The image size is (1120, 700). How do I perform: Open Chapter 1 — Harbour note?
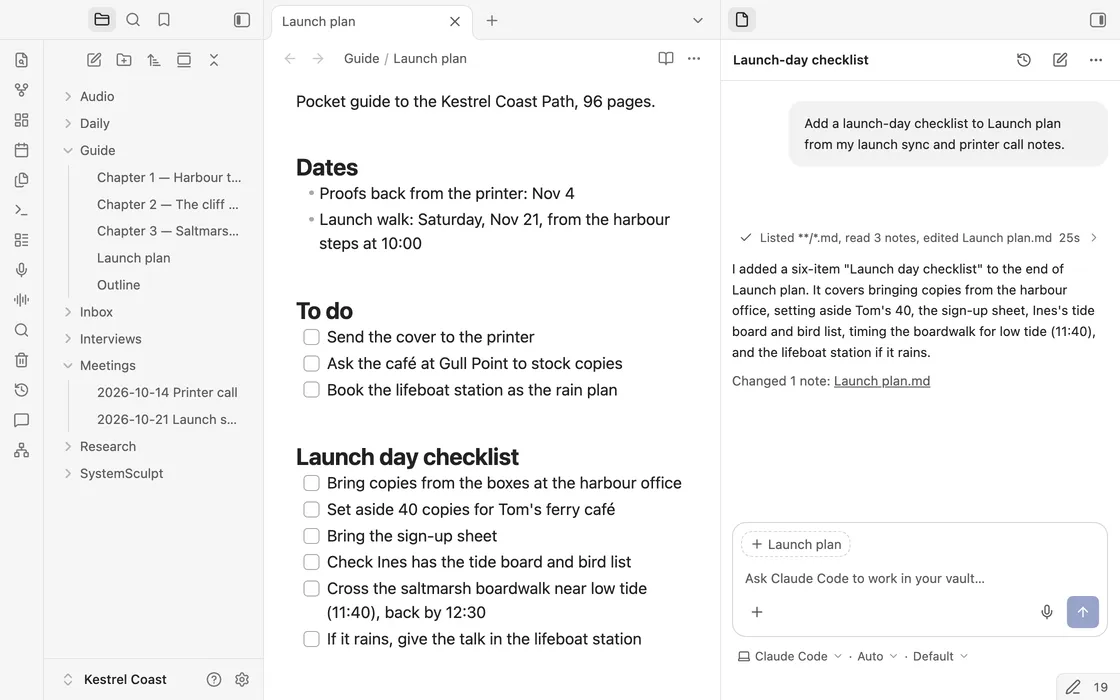(169, 177)
